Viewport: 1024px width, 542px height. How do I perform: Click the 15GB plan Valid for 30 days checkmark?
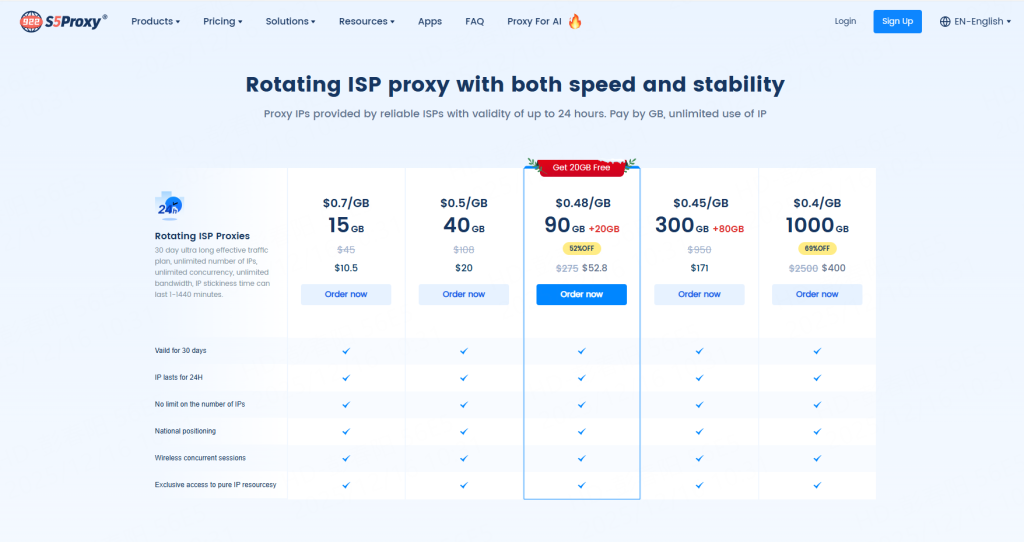[x=346, y=351]
